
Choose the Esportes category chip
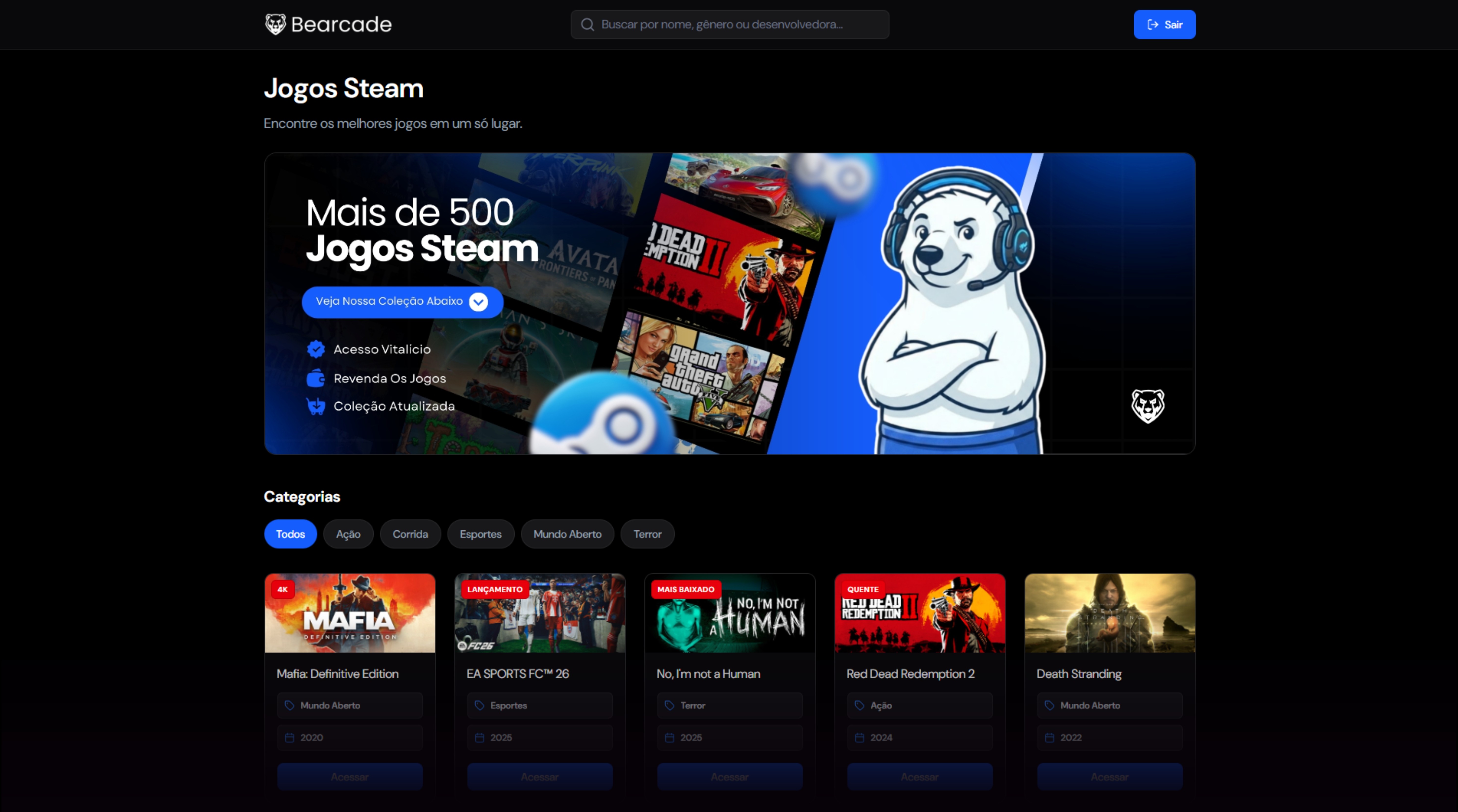[x=480, y=534]
